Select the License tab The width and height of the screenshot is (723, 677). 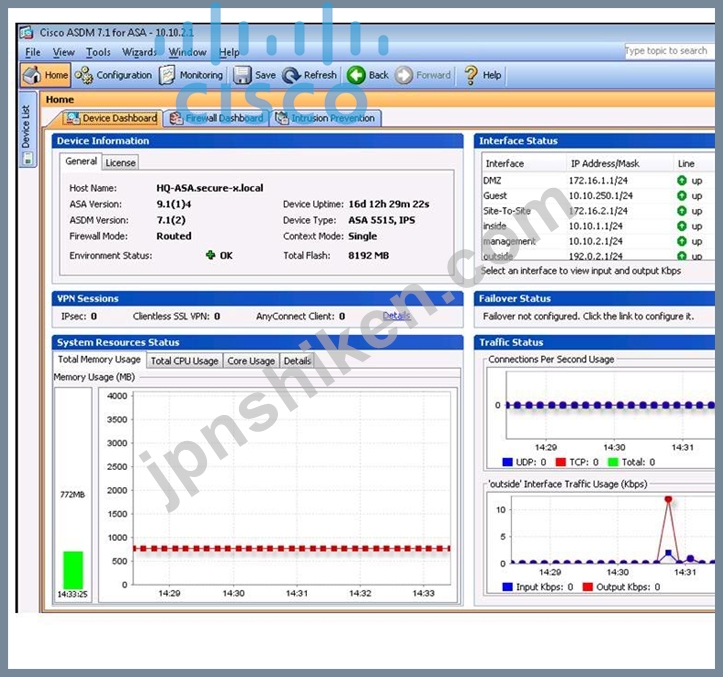[x=120, y=163]
